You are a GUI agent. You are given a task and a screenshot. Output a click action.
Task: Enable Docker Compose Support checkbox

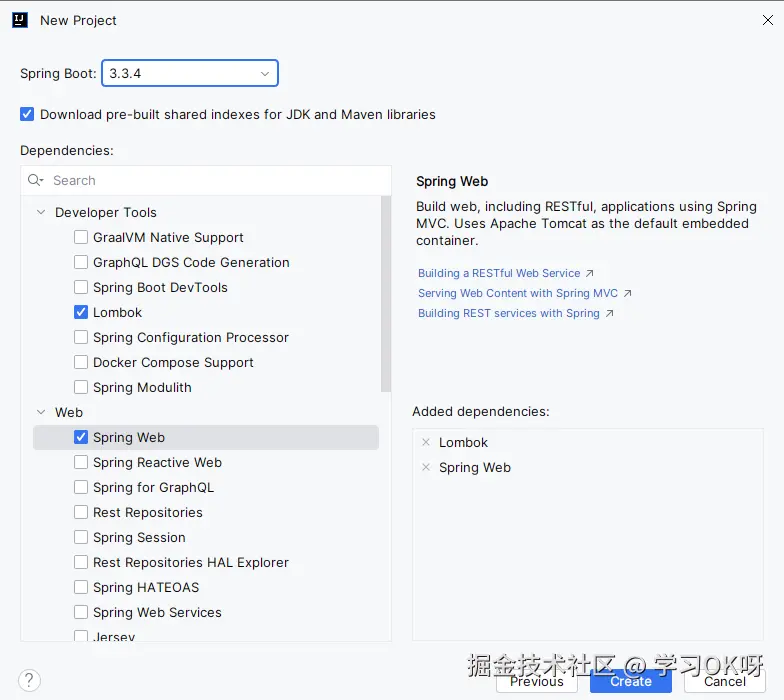81,362
